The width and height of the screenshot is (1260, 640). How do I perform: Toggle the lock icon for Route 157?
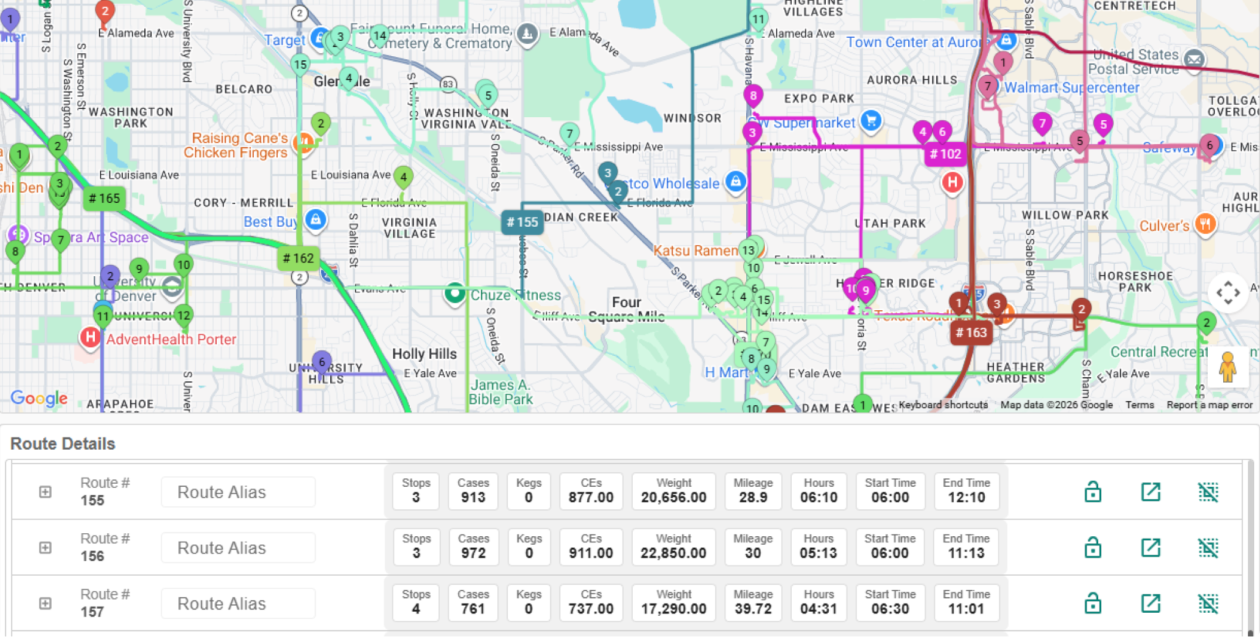pyautogui.click(x=1093, y=603)
